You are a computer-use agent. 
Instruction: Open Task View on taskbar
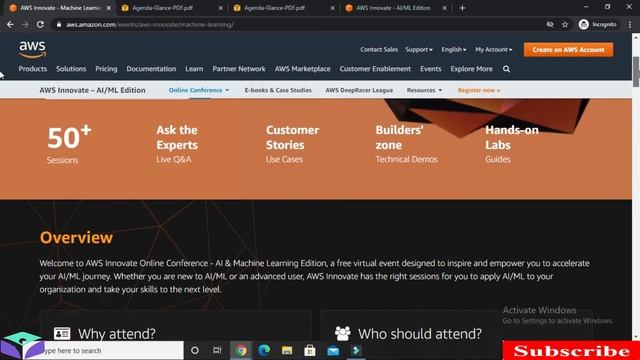(x=217, y=350)
